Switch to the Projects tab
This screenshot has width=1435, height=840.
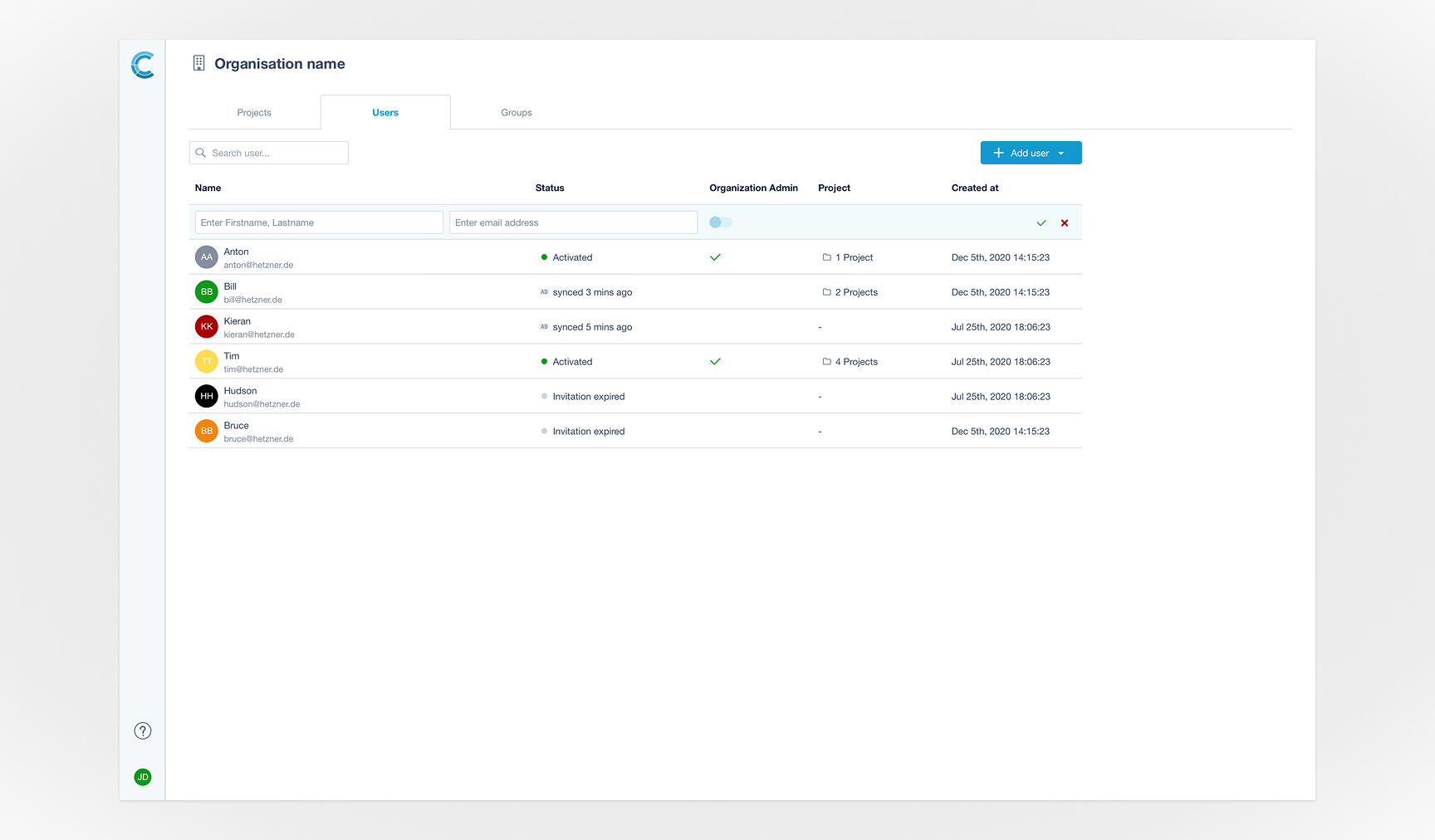click(x=253, y=112)
